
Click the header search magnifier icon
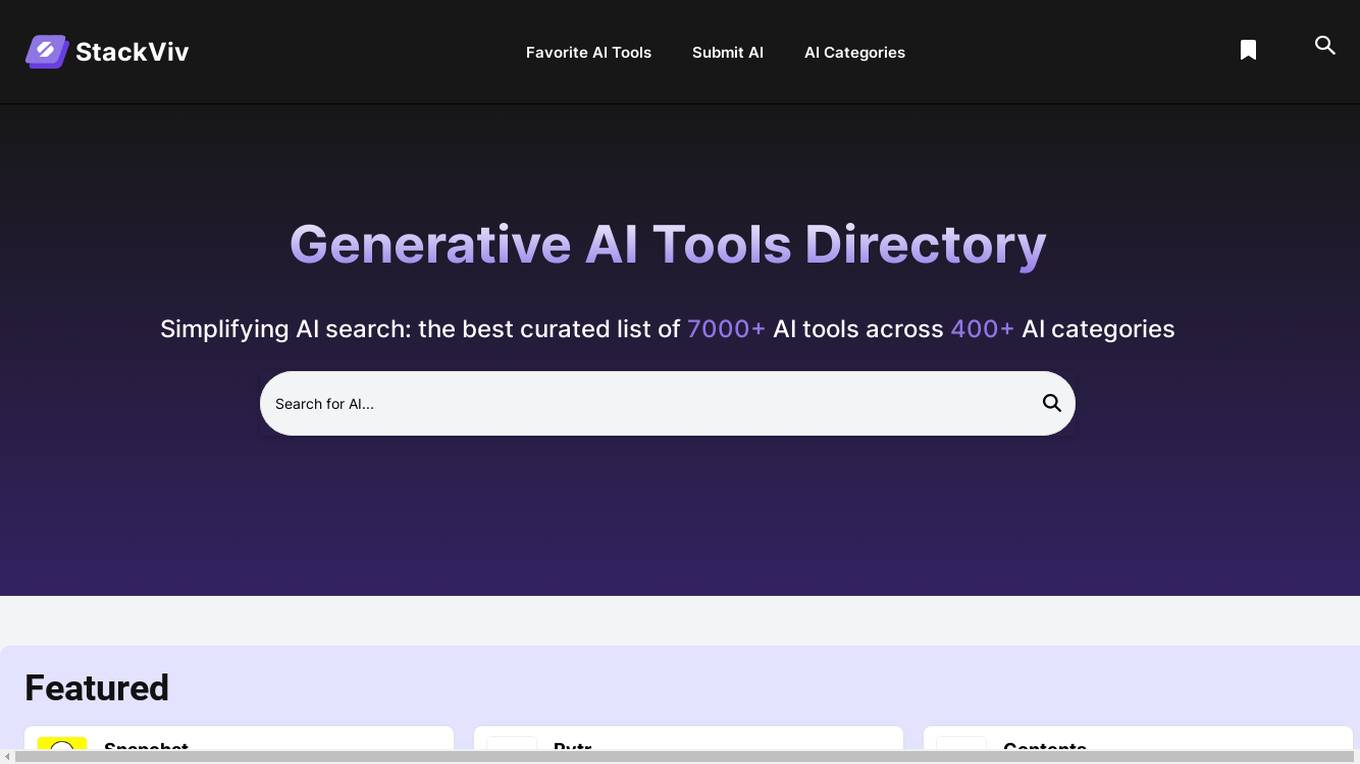pyautogui.click(x=1325, y=45)
